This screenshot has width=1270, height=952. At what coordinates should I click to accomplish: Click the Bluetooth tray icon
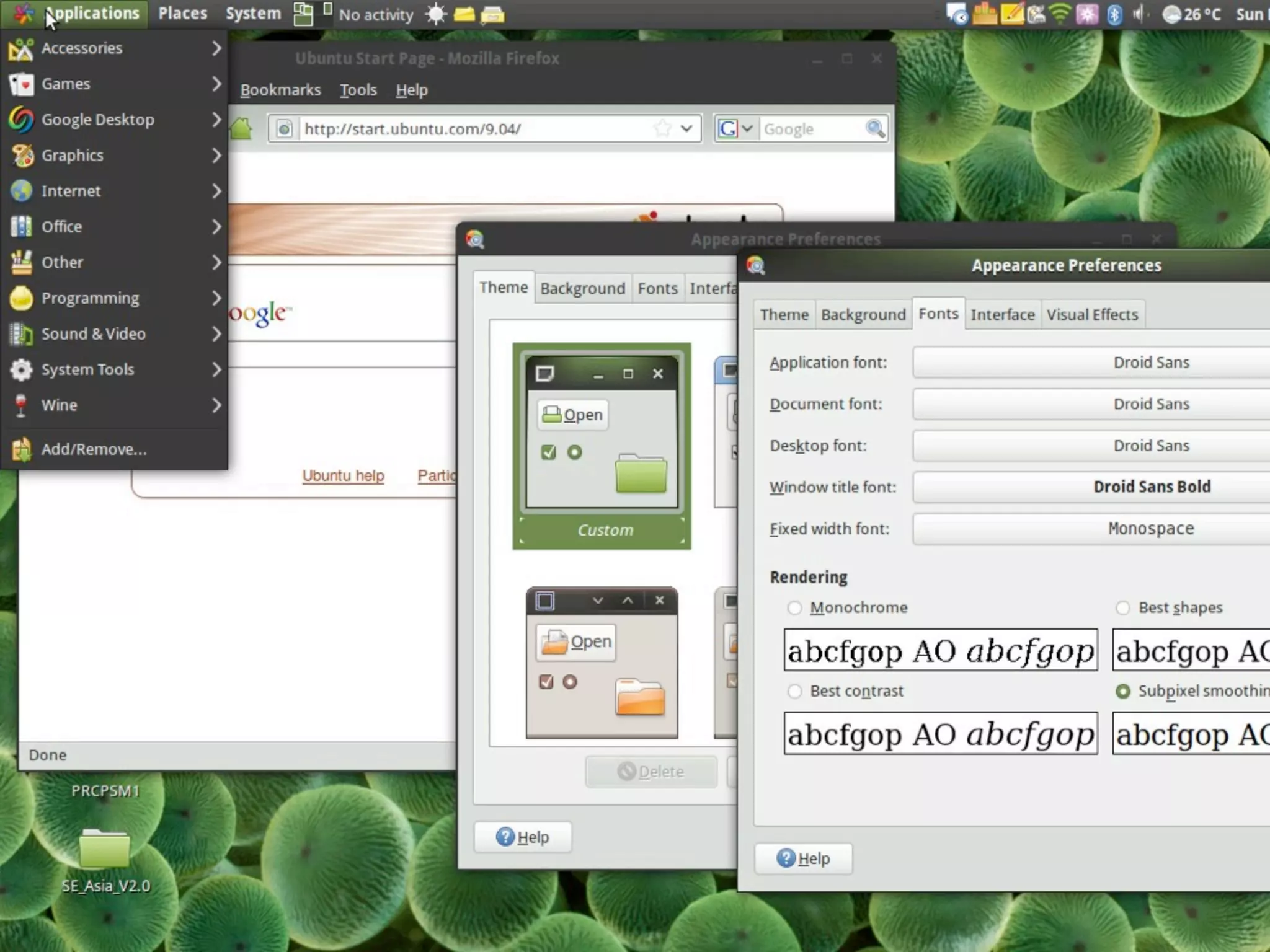pyautogui.click(x=1114, y=14)
